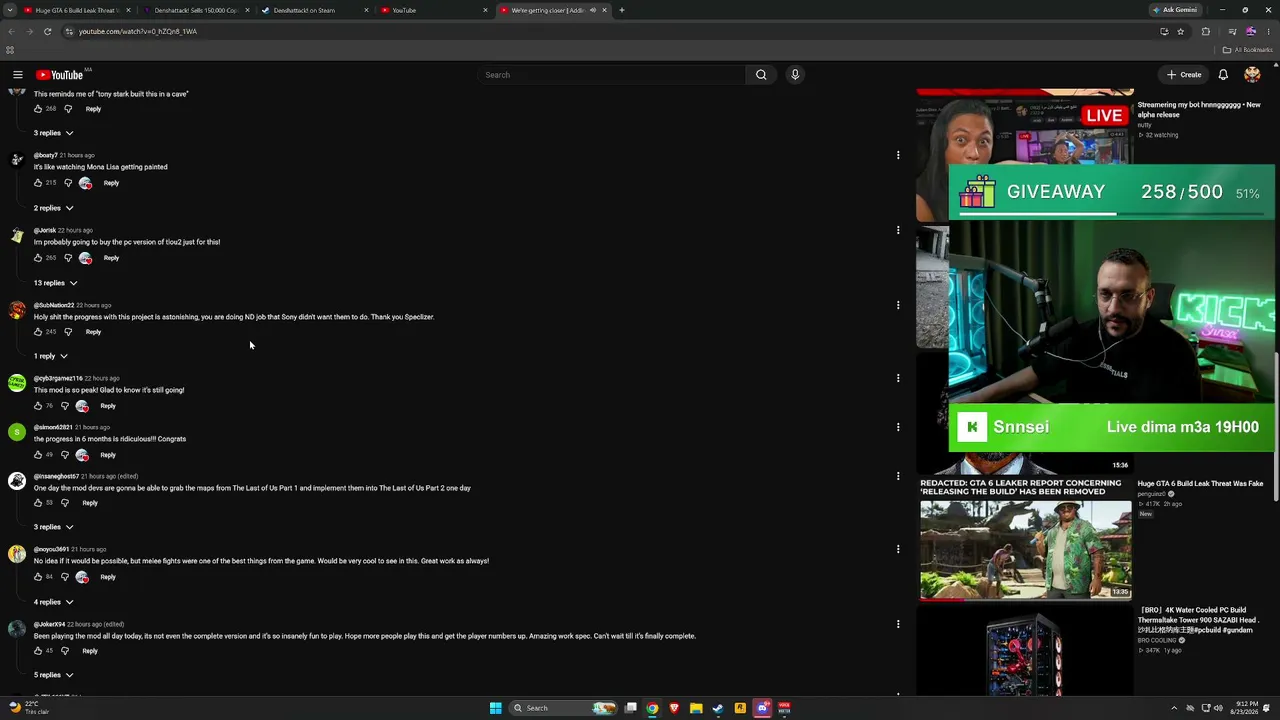Expand 5 replies under @JokerX94's comment
Screen dimensions: 1280x720
pos(54,675)
